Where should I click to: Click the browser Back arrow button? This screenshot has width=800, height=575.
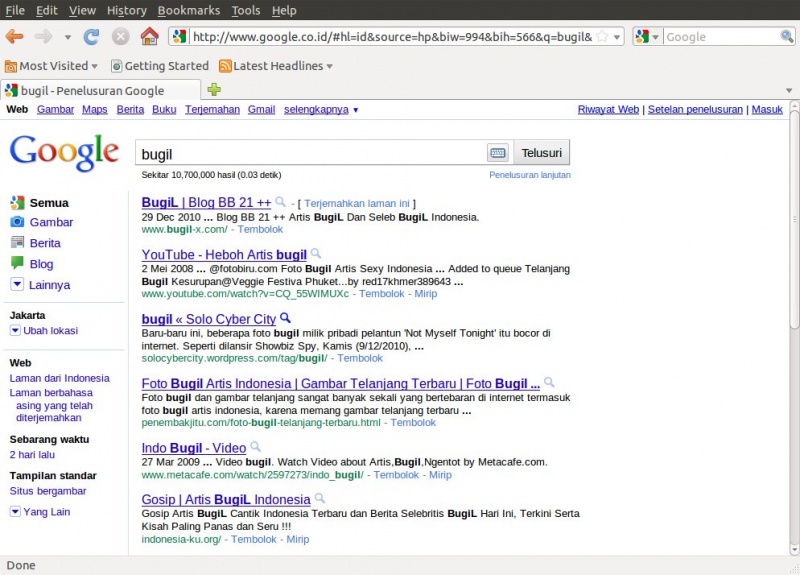click(x=15, y=36)
